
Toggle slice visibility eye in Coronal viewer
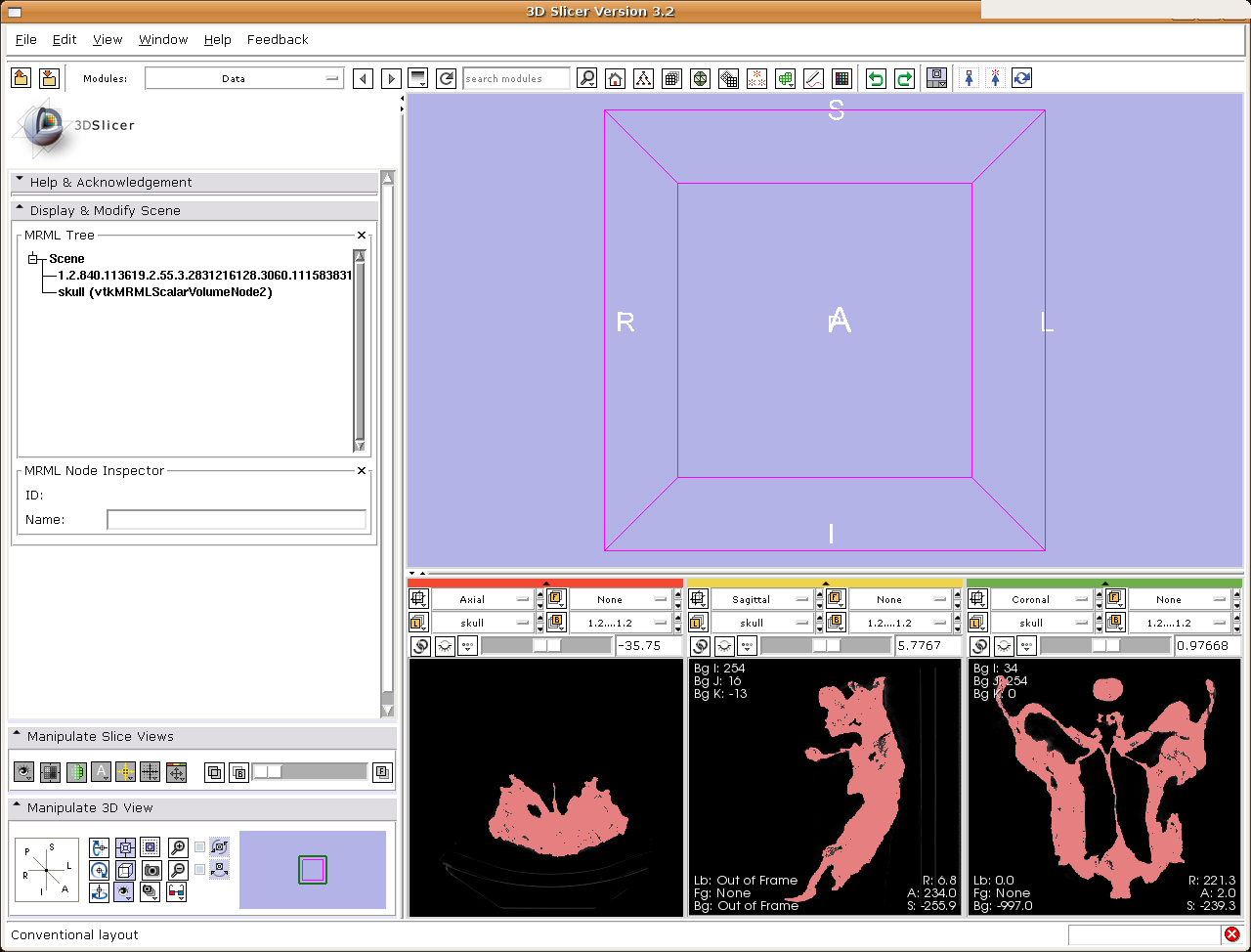1004,646
